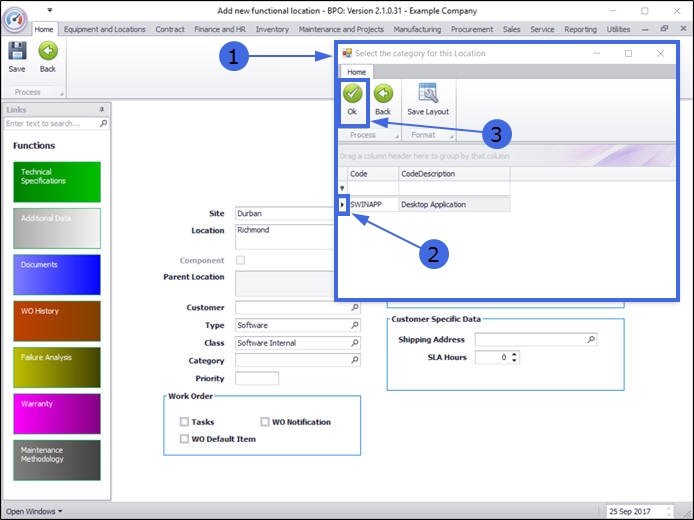The image size is (694, 520).
Task: Open the Category lookup magnifier
Action: [x=355, y=360]
